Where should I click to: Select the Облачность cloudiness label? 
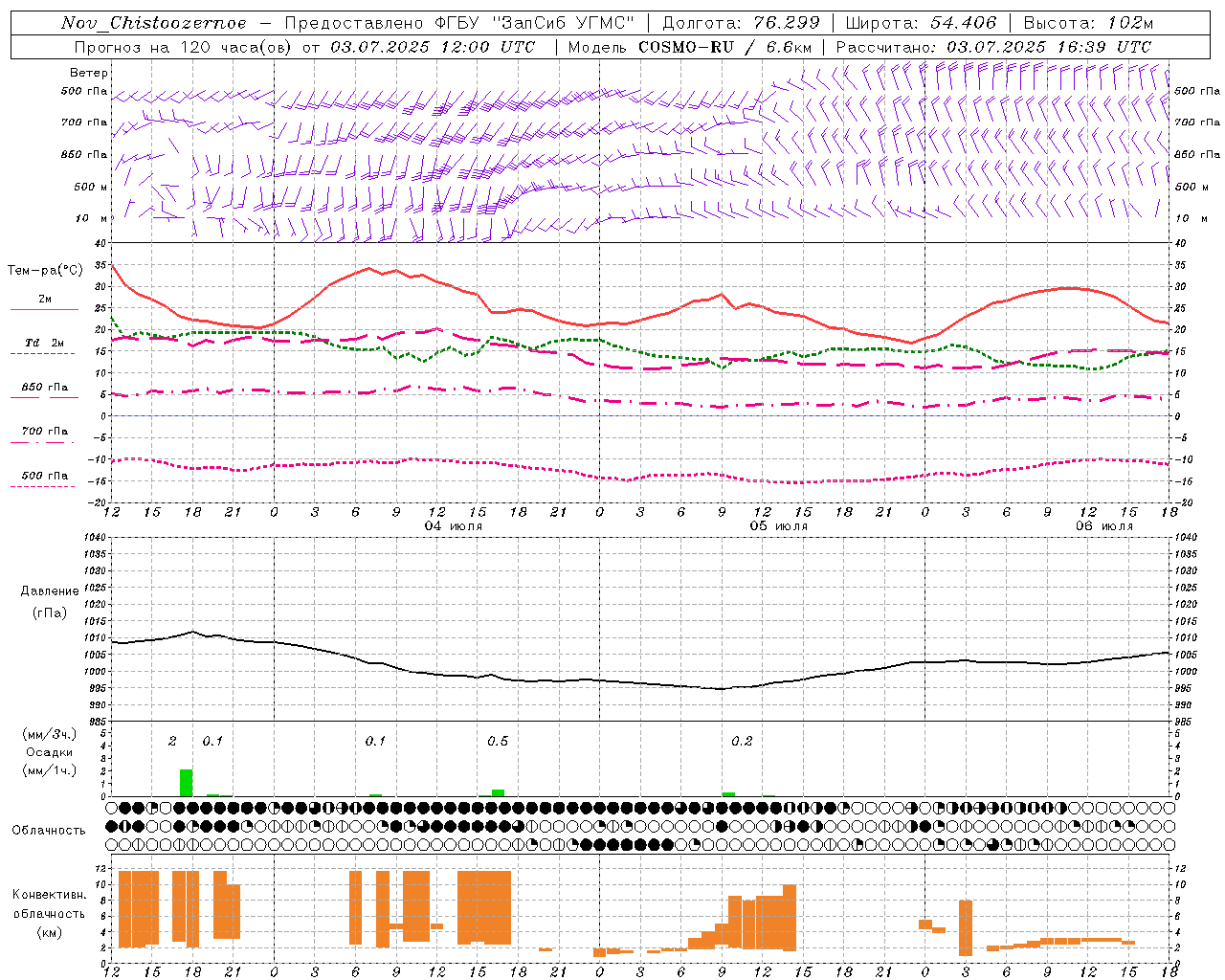49,830
